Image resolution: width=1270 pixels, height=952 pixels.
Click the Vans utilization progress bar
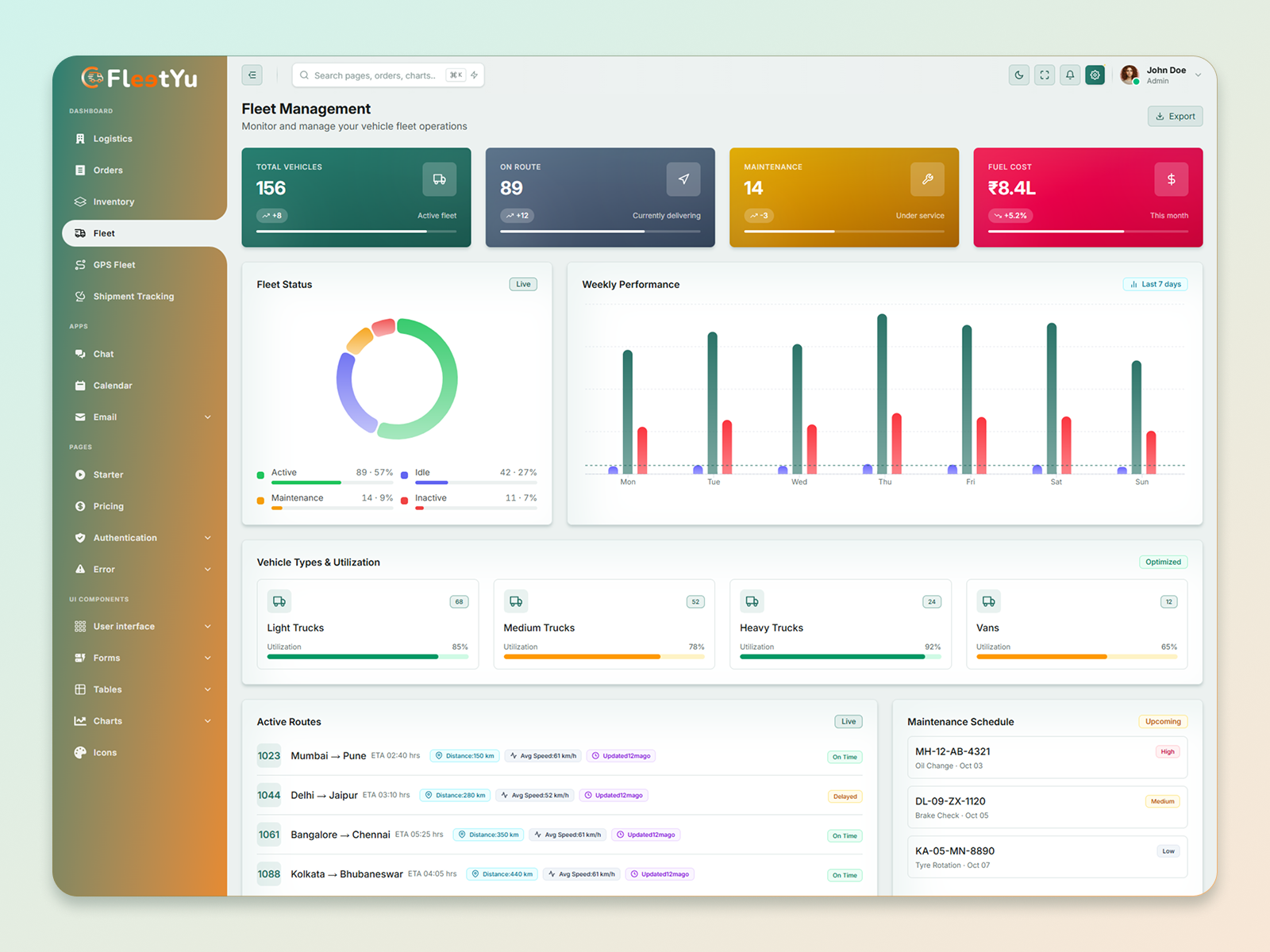coord(1077,657)
